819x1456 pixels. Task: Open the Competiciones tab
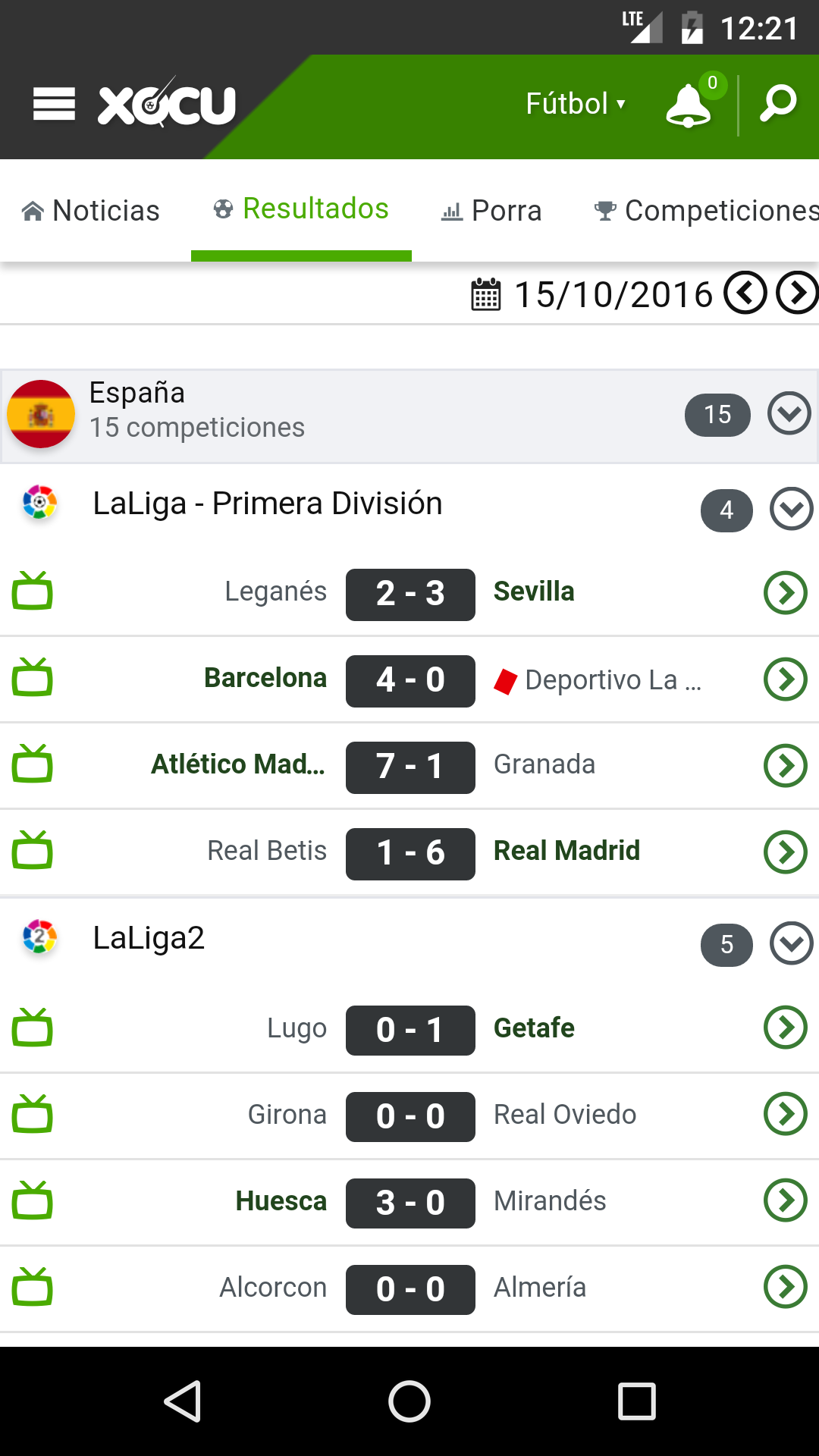[x=706, y=211]
